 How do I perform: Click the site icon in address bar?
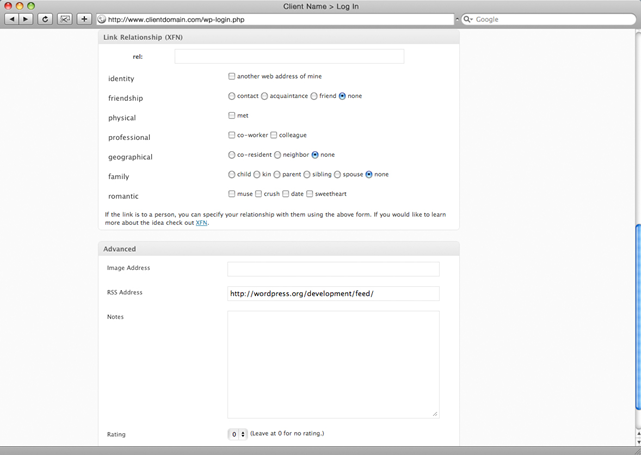tap(102, 19)
